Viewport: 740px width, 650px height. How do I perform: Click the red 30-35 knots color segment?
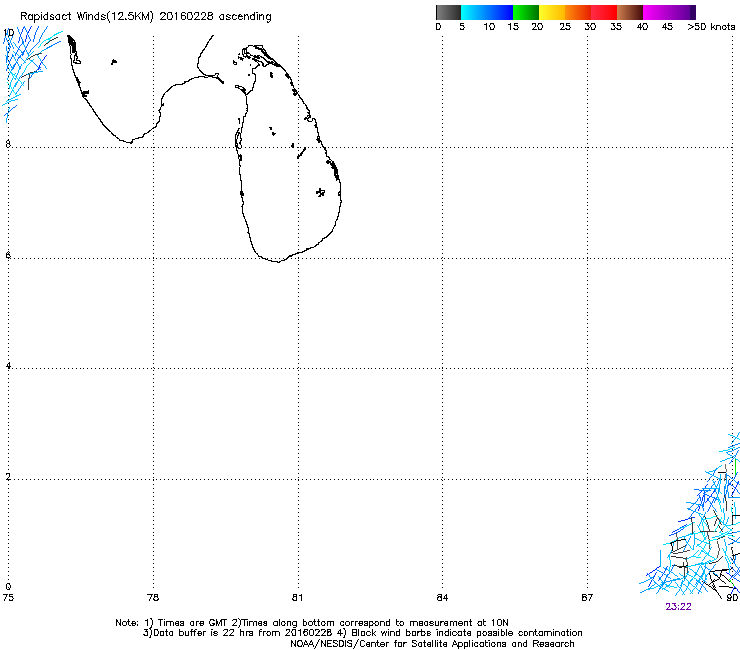point(604,12)
